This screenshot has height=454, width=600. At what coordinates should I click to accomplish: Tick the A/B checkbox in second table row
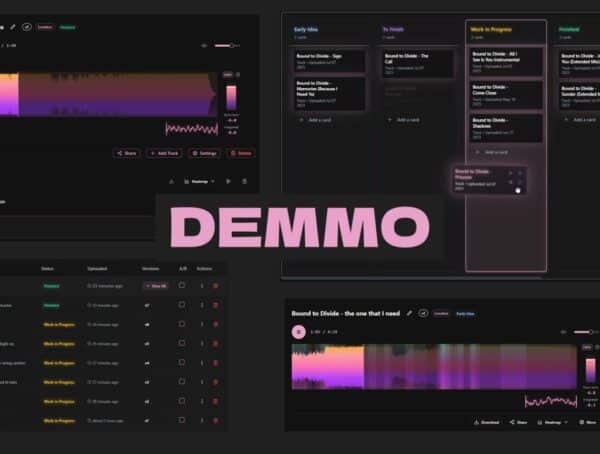coord(181,305)
